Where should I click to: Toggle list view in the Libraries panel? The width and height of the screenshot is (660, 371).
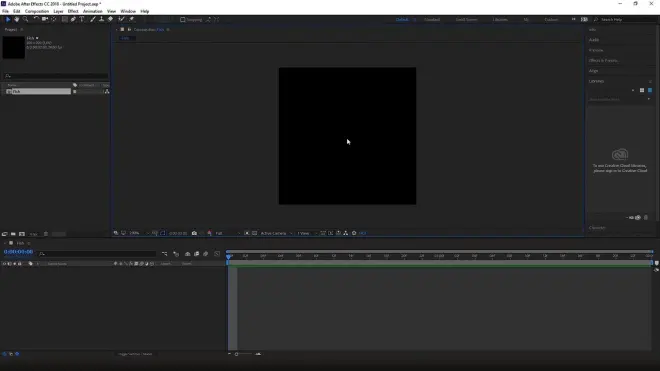point(650,90)
